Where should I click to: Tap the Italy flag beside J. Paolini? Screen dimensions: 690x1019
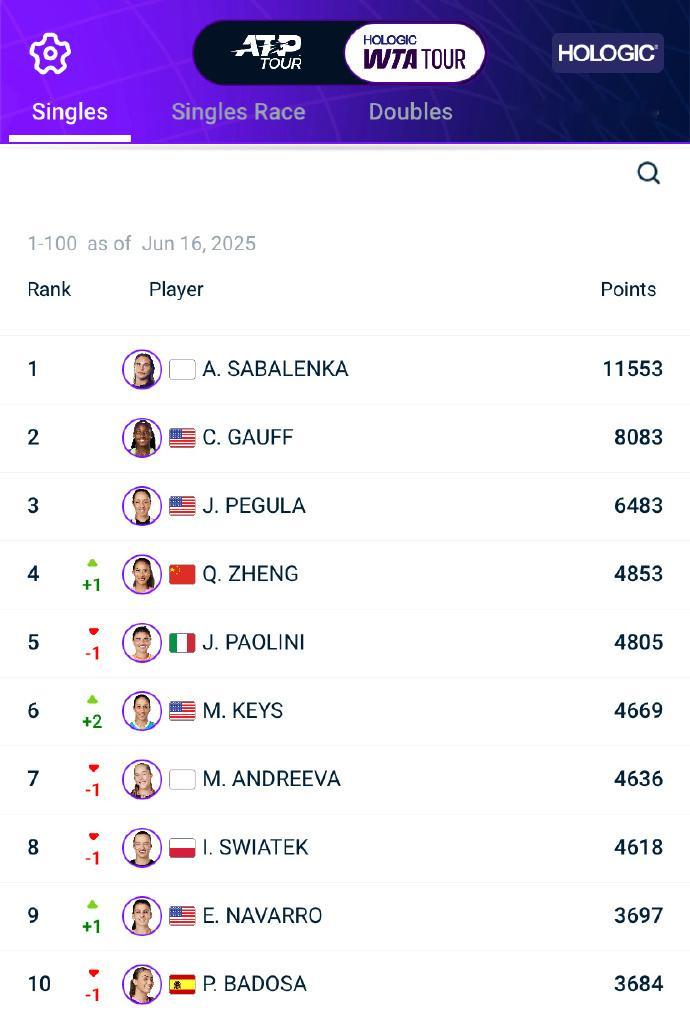182,643
